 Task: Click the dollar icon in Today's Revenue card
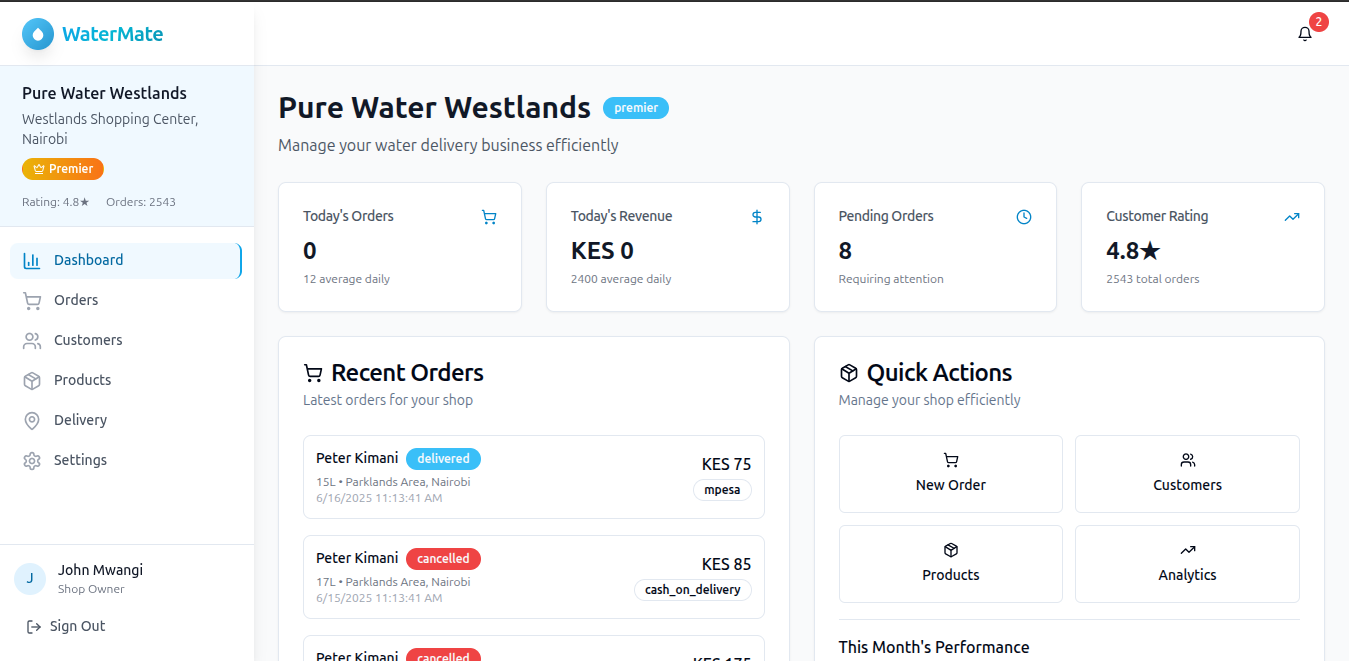coord(757,217)
